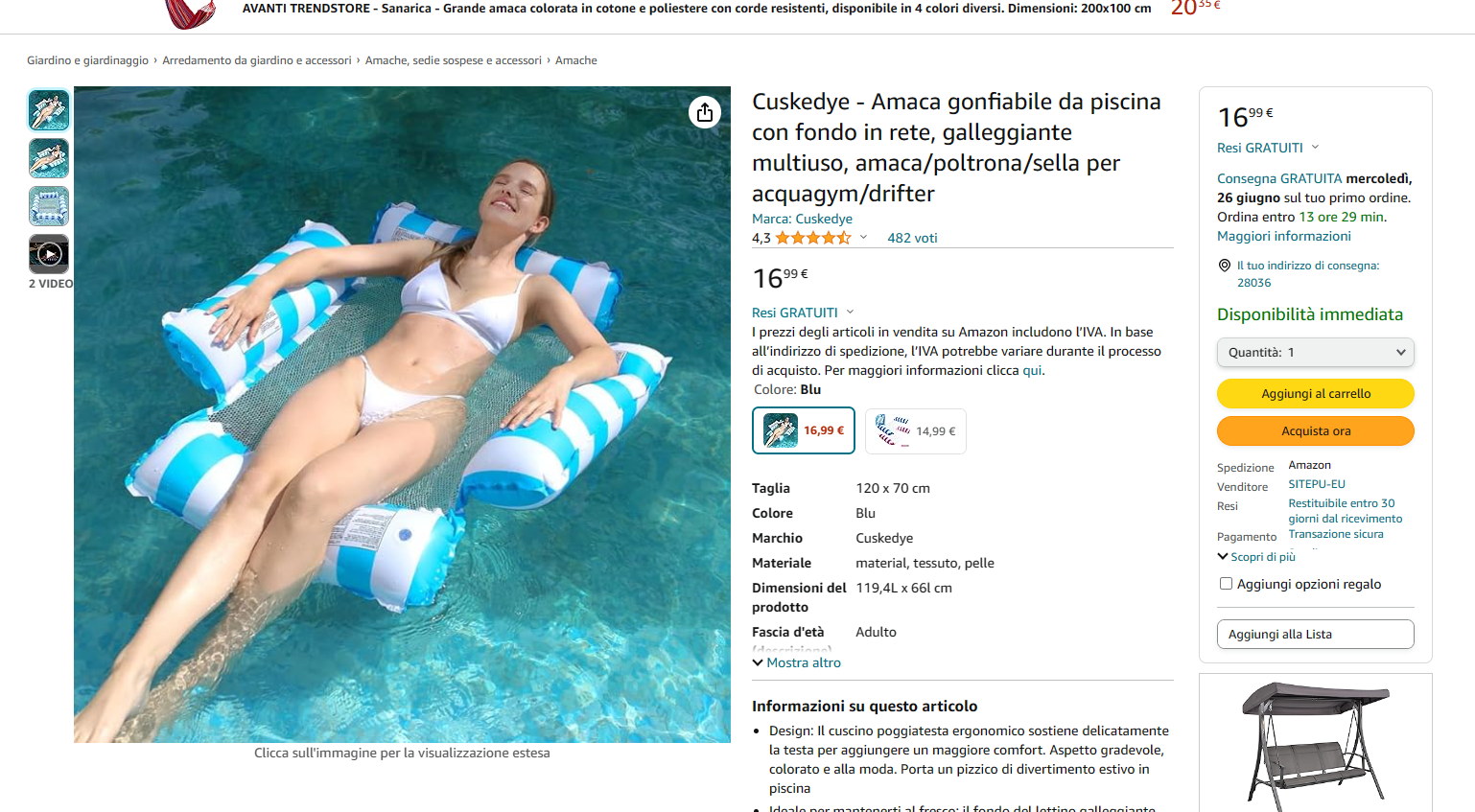Open the rating breakdown chevron beside stars
1475x812 pixels.
863,238
